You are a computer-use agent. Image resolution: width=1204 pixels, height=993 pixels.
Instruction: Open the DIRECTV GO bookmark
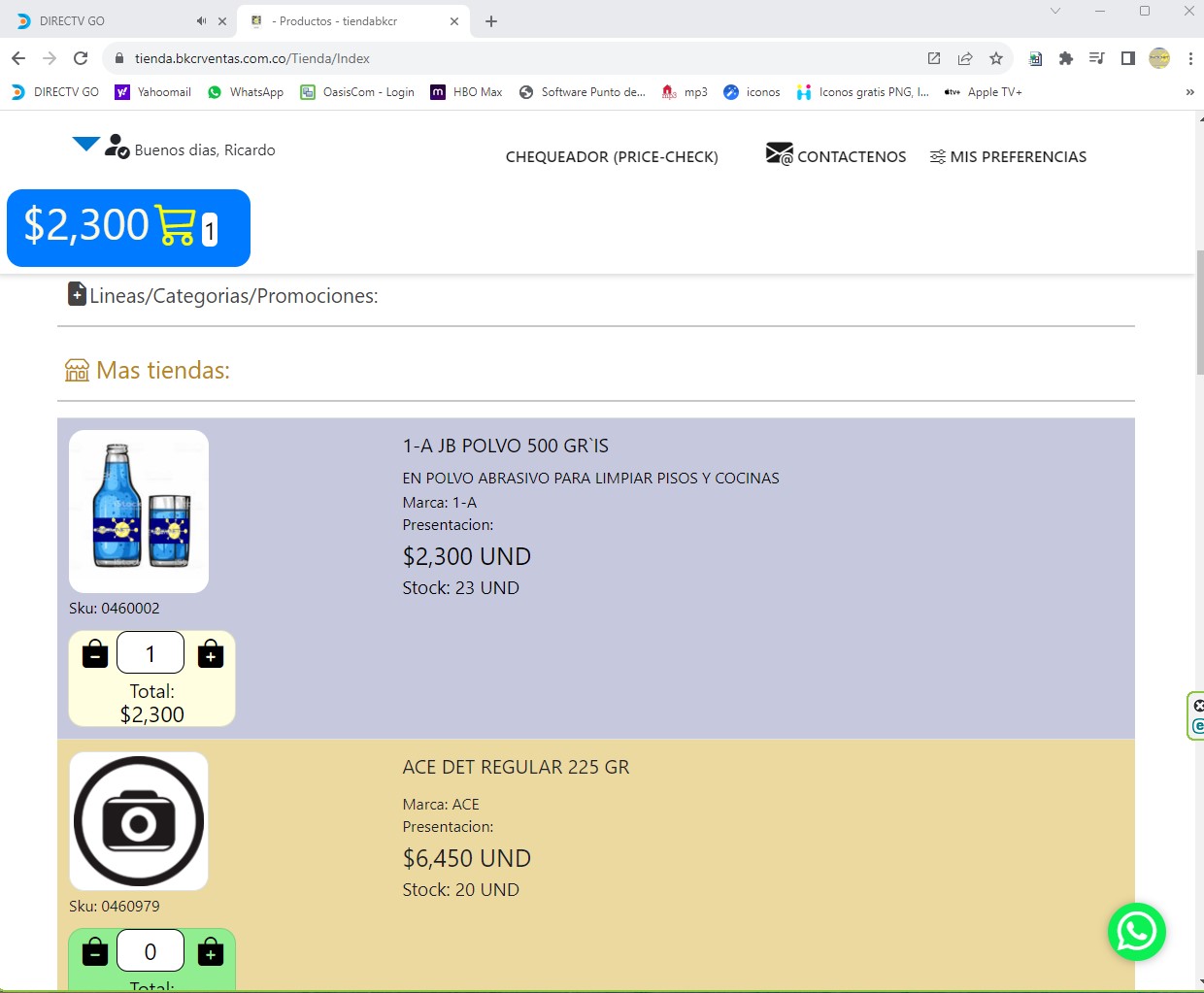pyautogui.click(x=55, y=92)
